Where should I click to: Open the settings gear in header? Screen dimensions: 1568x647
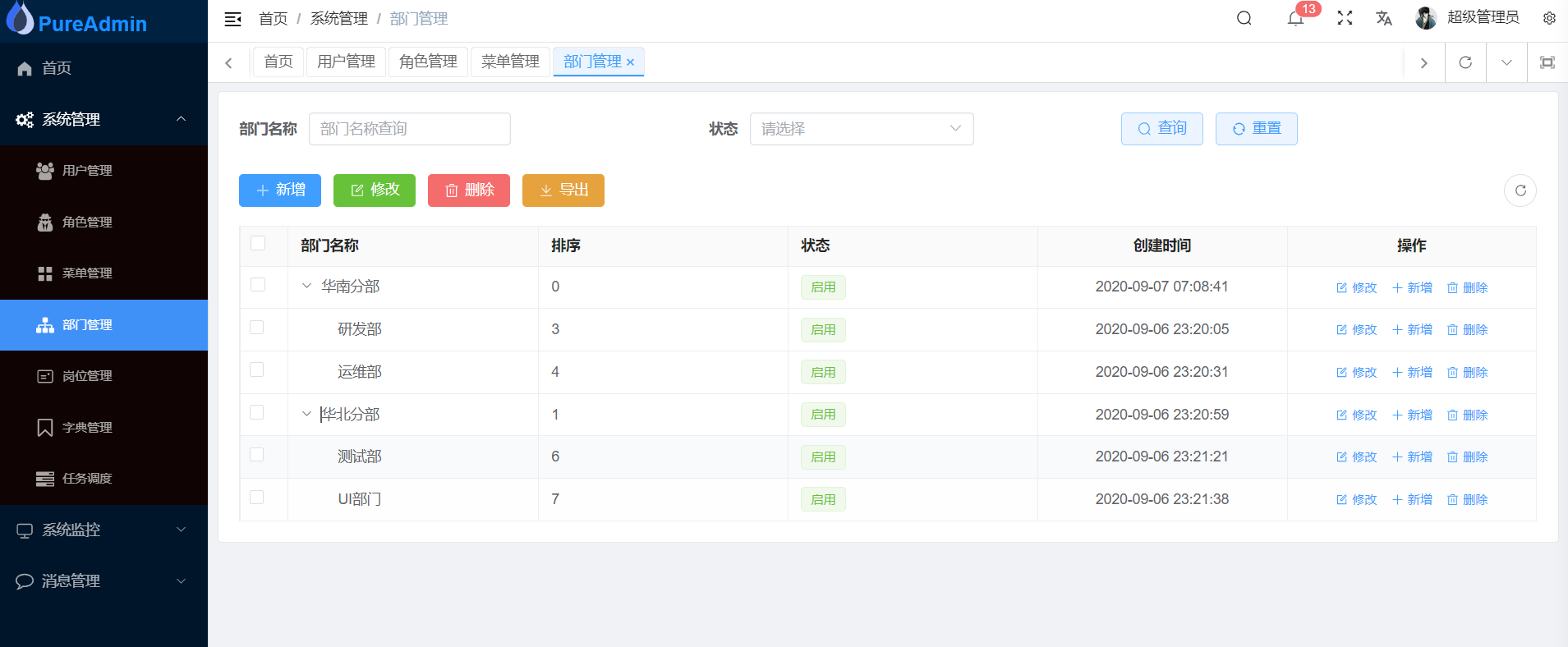coord(1549,18)
